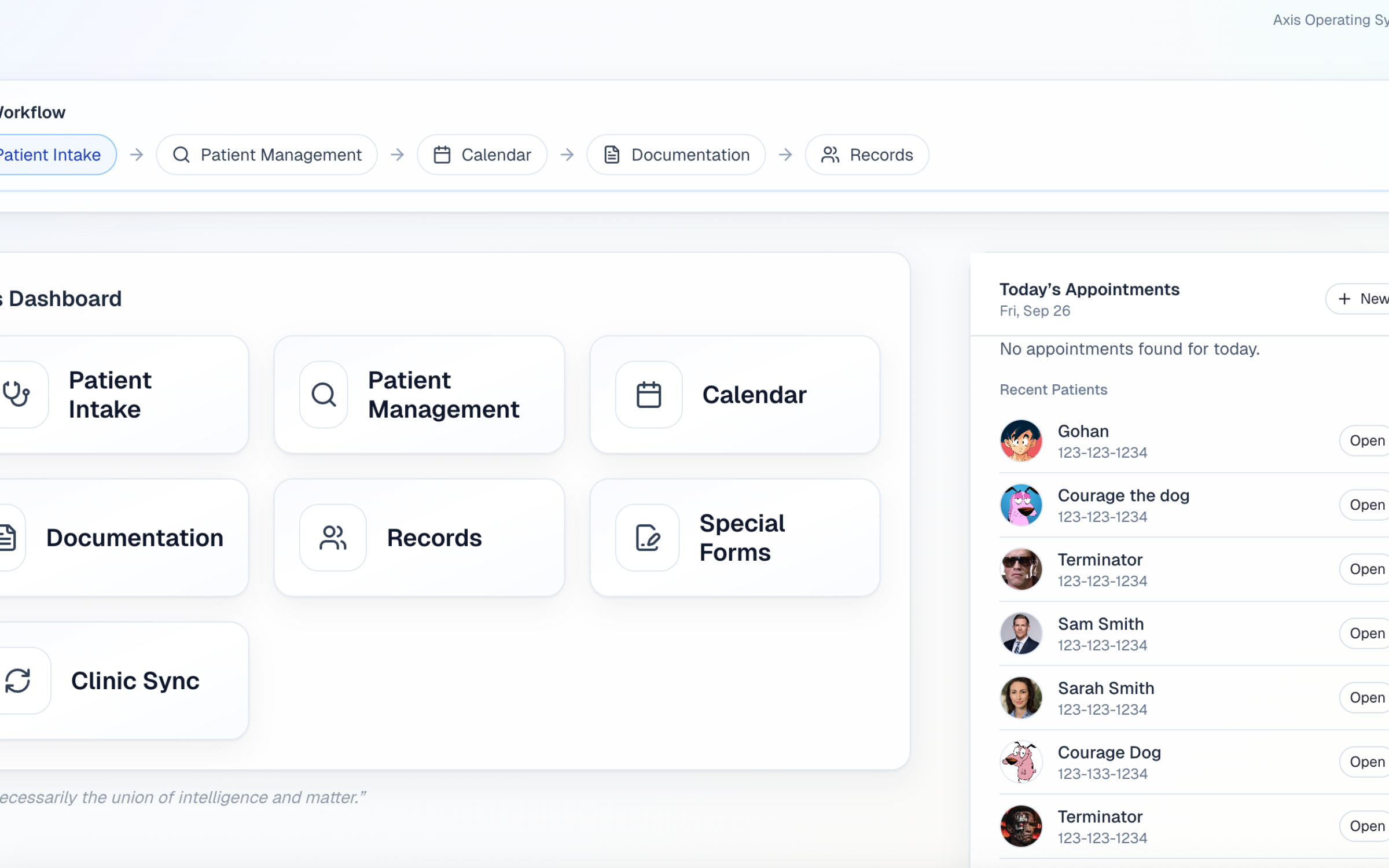Select the people icon on the Records card
The height and width of the screenshot is (868, 1389).
pos(333,538)
